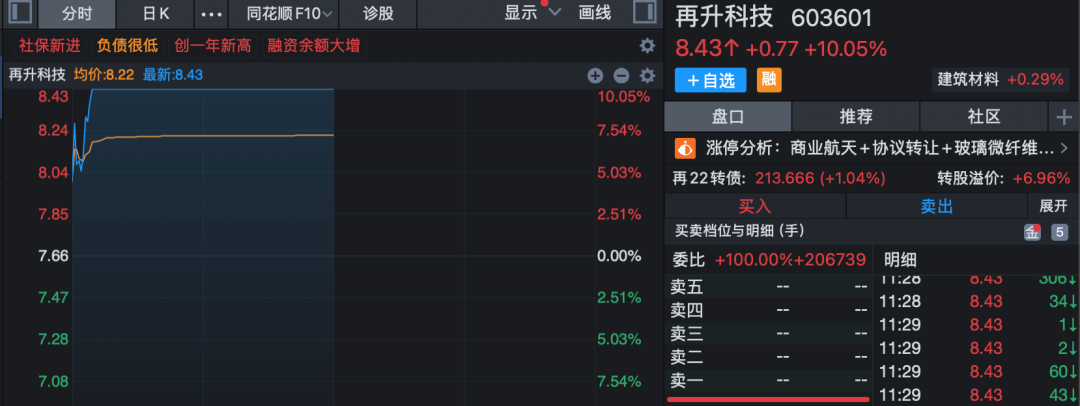Activate 画线 drawing tools
The image size is (1080, 406).
(594, 13)
